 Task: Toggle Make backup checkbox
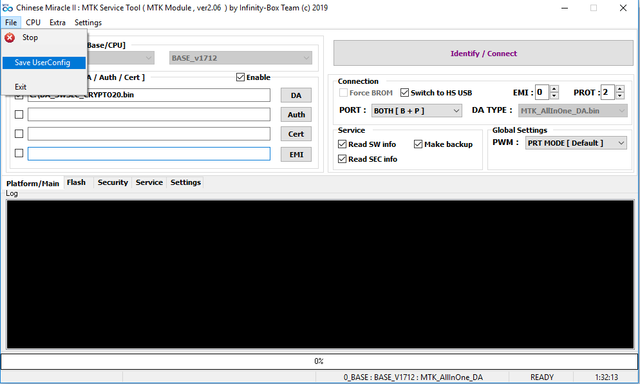point(418,144)
